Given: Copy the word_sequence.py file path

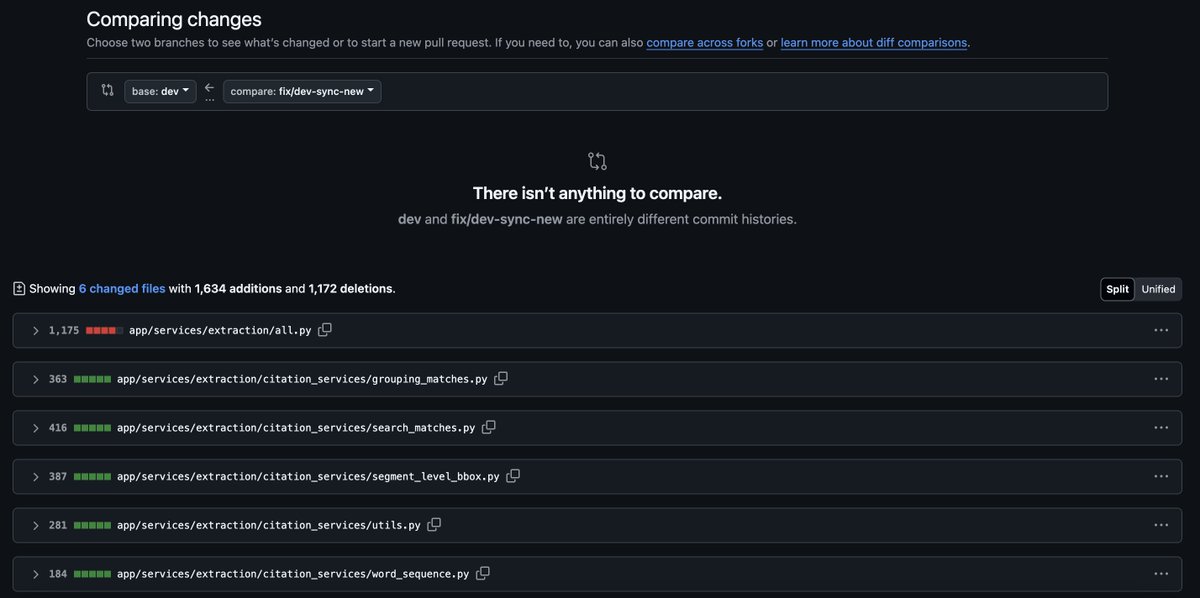Looking at the screenshot, I should (483, 574).
